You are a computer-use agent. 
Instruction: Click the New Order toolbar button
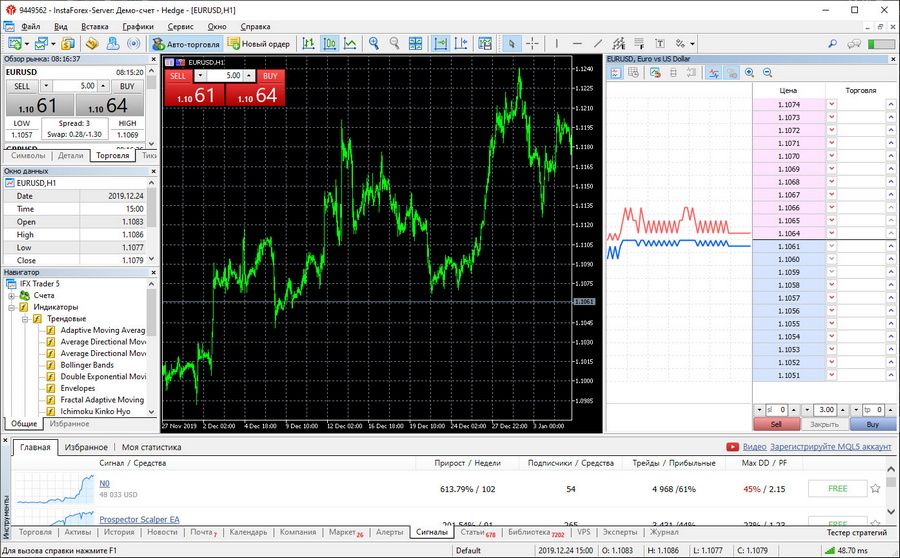coord(259,44)
